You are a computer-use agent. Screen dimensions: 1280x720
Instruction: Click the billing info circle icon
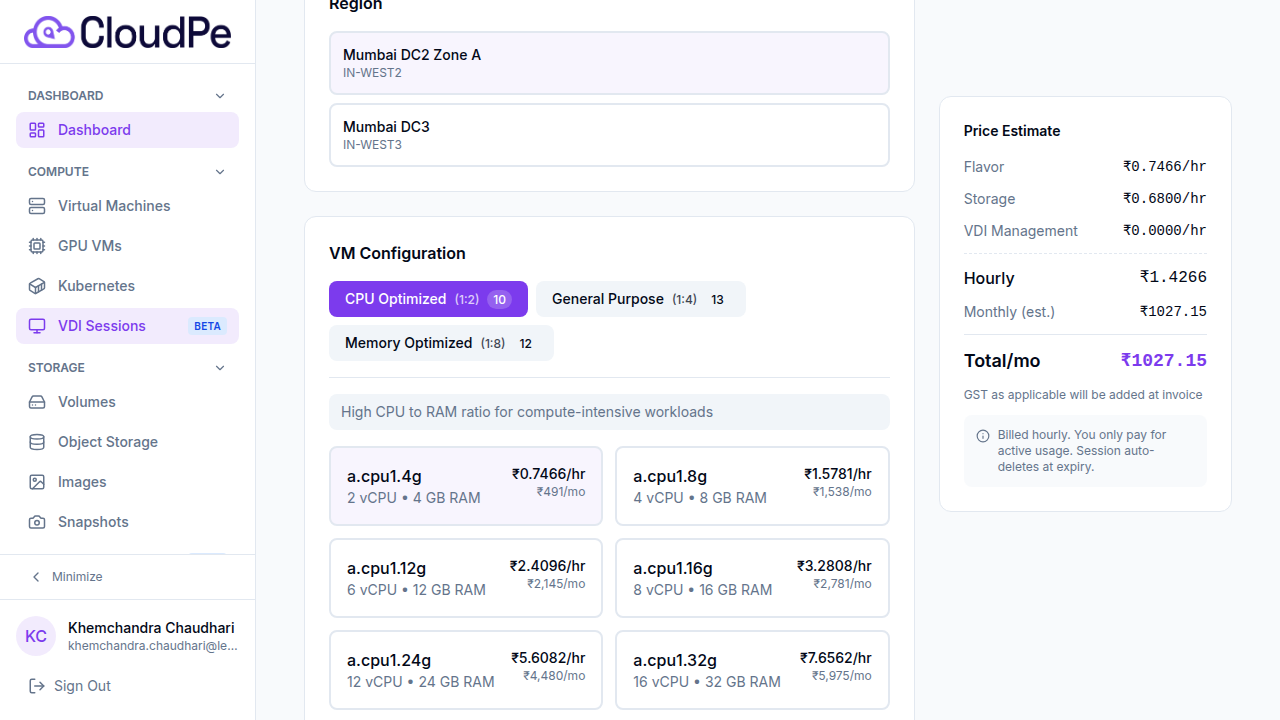pos(983,436)
